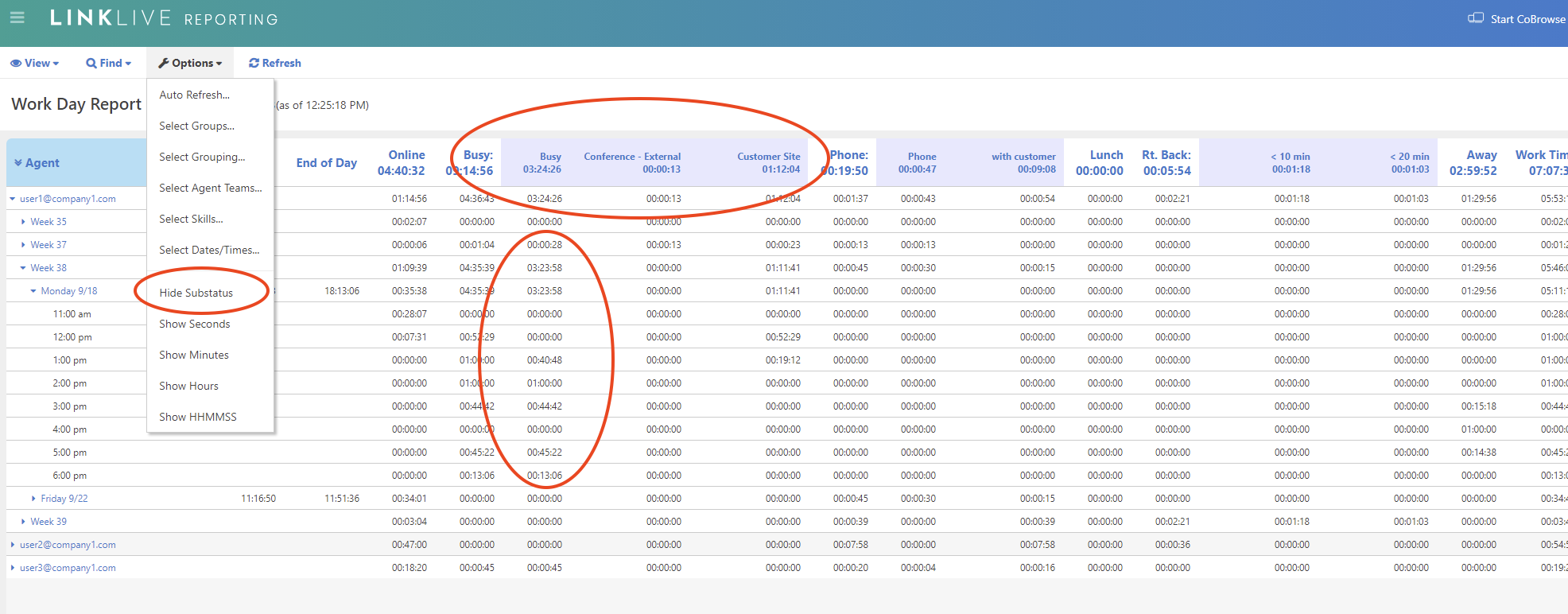Expand the Week 35 row

pos(23,222)
